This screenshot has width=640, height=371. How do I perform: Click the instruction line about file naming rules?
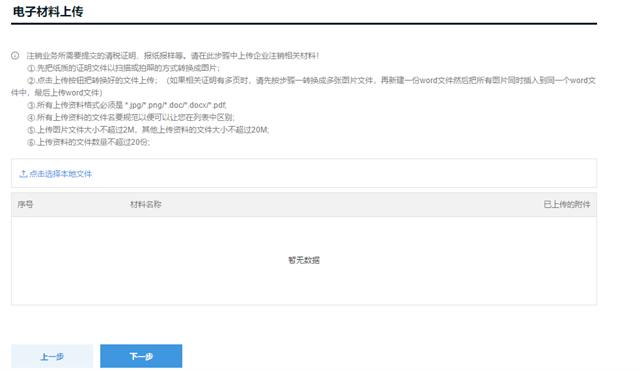point(131,118)
